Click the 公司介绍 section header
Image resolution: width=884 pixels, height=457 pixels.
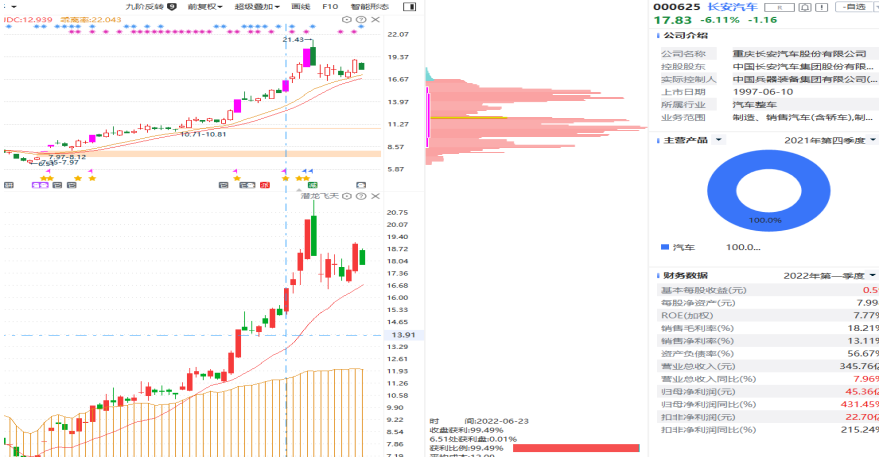pyautogui.click(x=685, y=36)
